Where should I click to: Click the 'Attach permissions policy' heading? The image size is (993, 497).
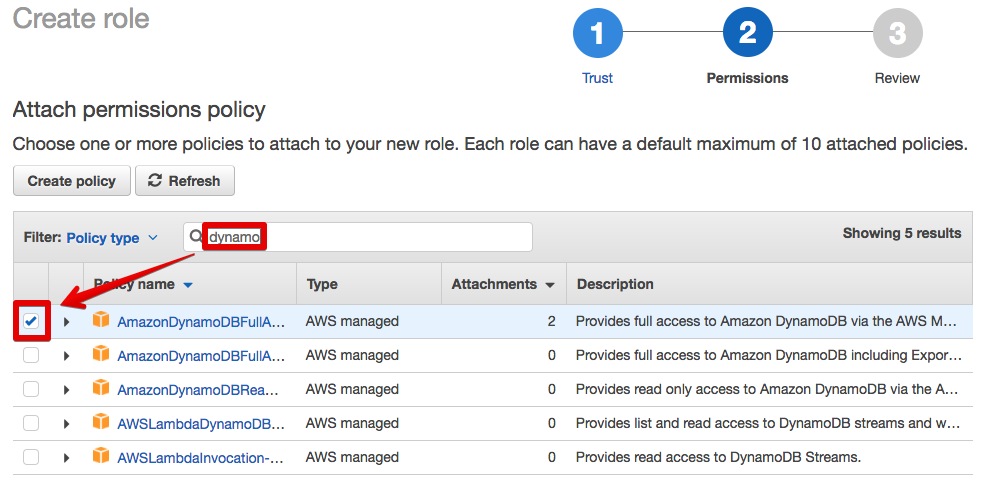[x=139, y=110]
